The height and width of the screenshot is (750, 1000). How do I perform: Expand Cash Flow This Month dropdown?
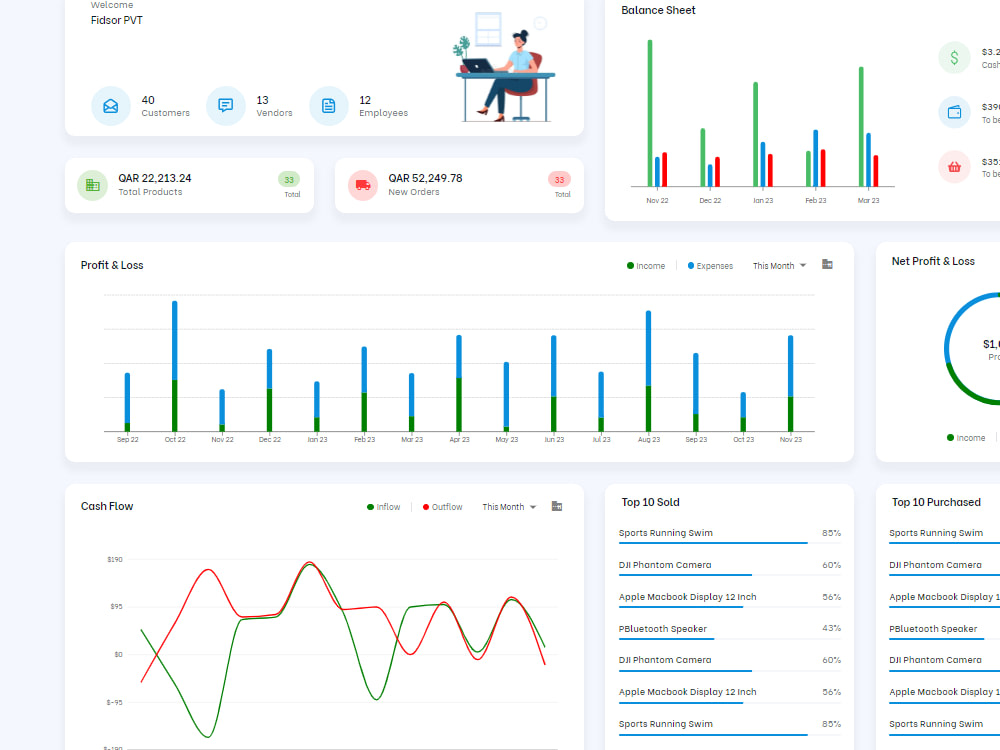pos(509,507)
